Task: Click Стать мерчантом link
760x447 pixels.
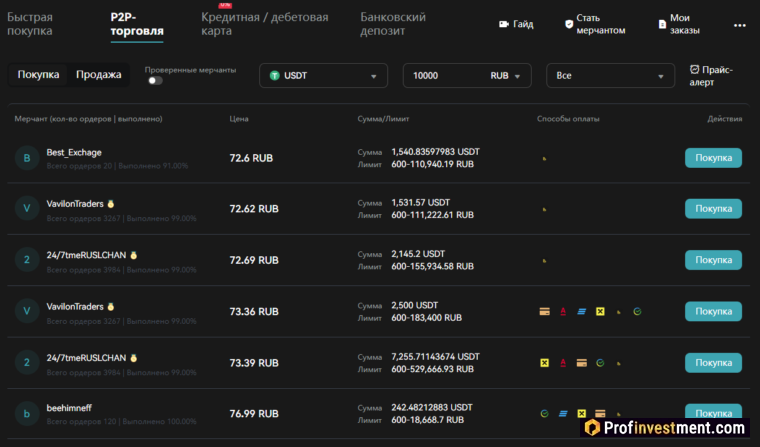Action: (595, 24)
